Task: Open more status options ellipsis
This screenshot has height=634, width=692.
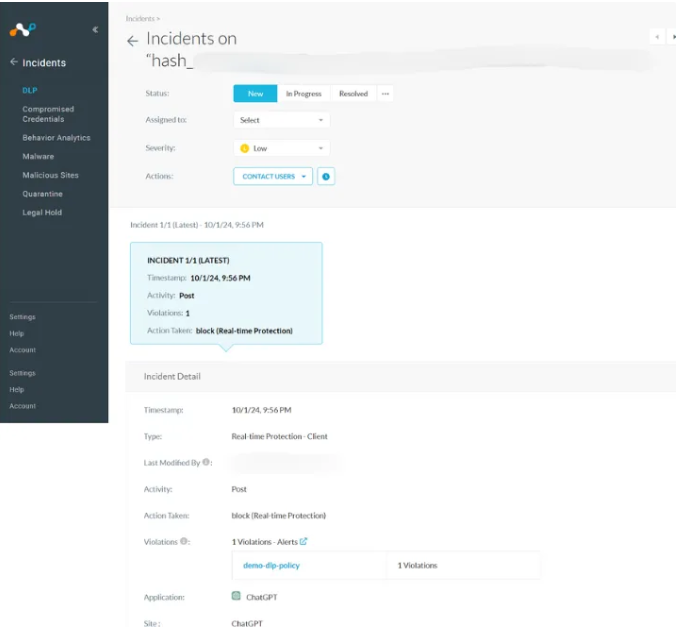Action: (x=385, y=94)
